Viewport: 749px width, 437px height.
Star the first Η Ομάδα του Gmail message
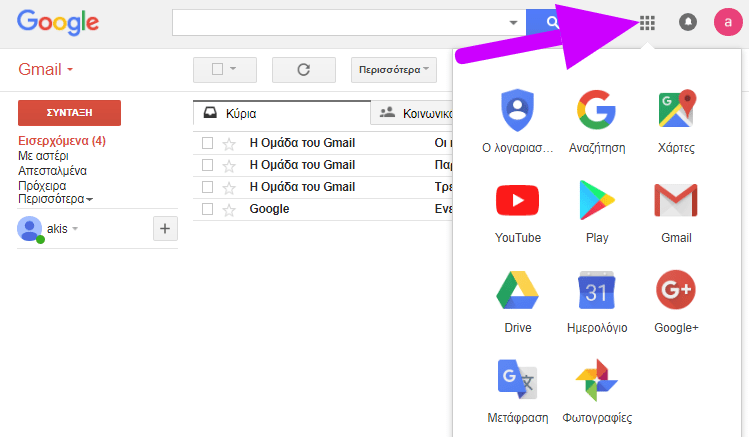click(229, 143)
